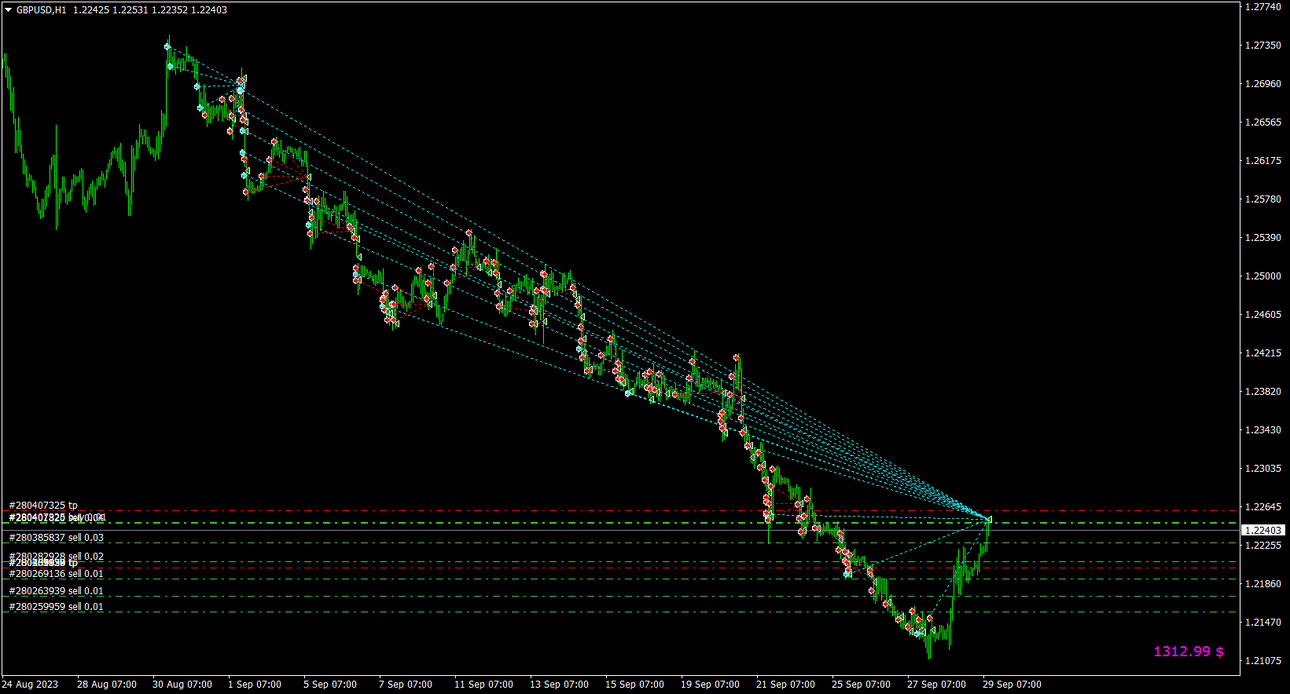Click the 1.21470 price scale label
This screenshot has height=694, width=1290.
point(1264,622)
